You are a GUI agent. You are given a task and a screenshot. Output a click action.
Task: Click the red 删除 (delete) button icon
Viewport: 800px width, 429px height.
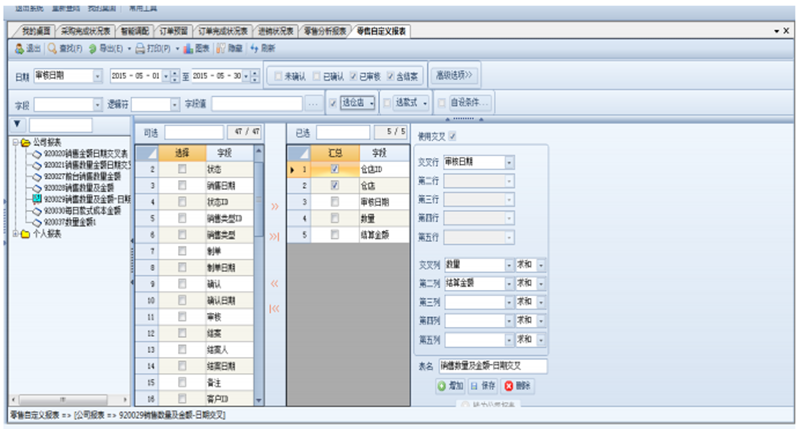pyautogui.click(x=509, y=385)
